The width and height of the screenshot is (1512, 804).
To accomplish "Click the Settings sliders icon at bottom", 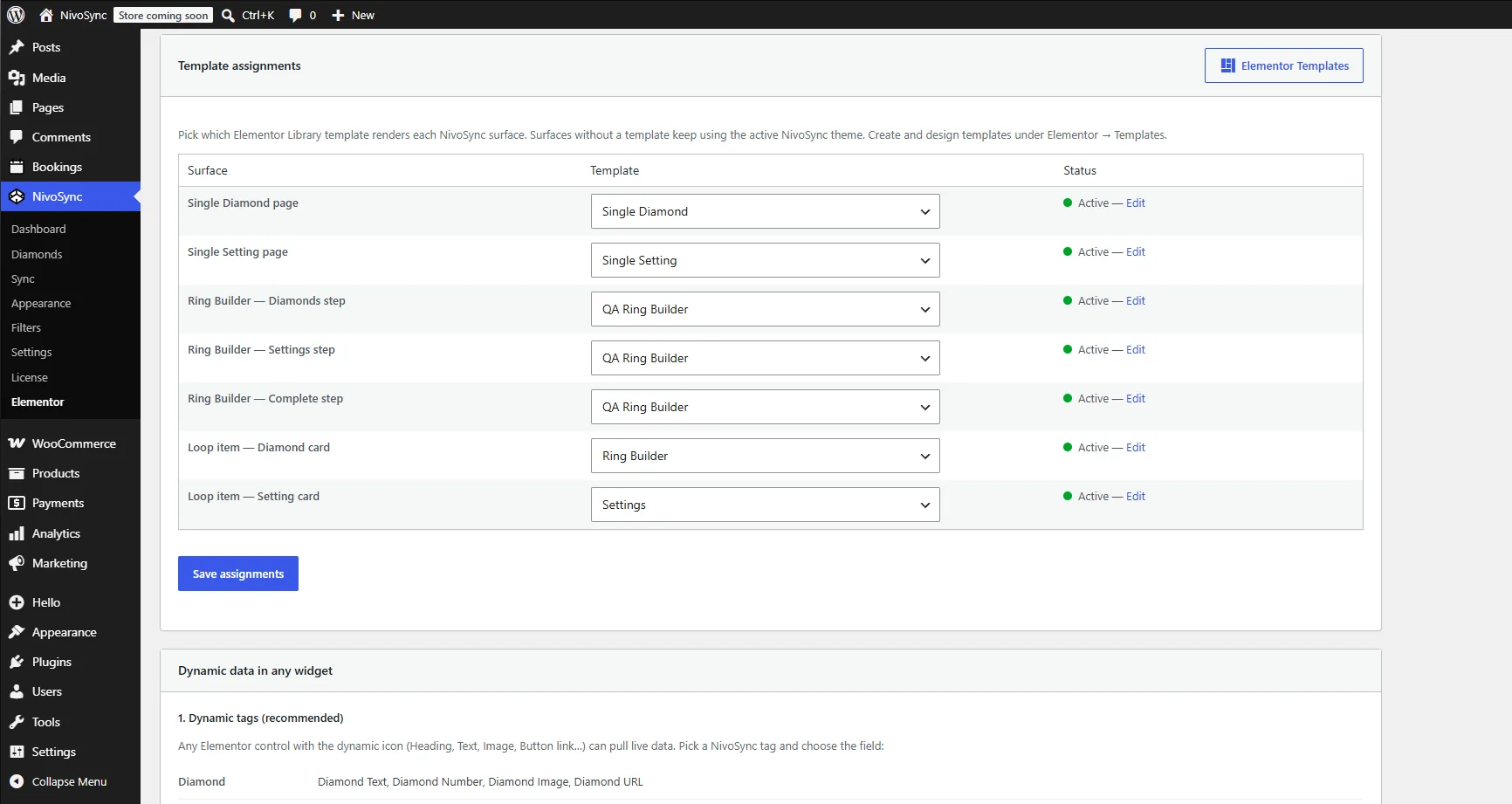I will click(x=17, y=752).
